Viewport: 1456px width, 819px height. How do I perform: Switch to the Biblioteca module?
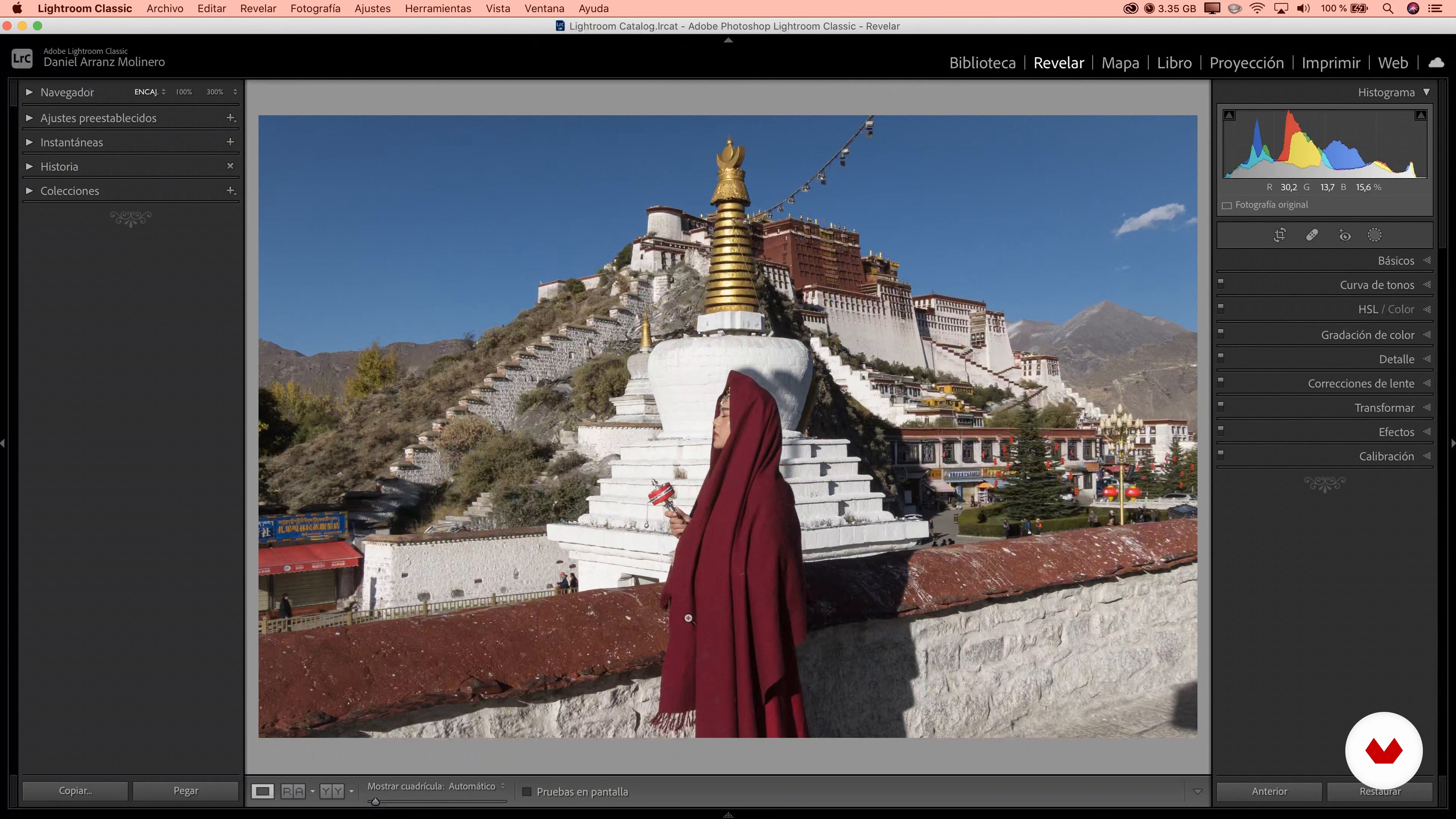coord(982,63)
